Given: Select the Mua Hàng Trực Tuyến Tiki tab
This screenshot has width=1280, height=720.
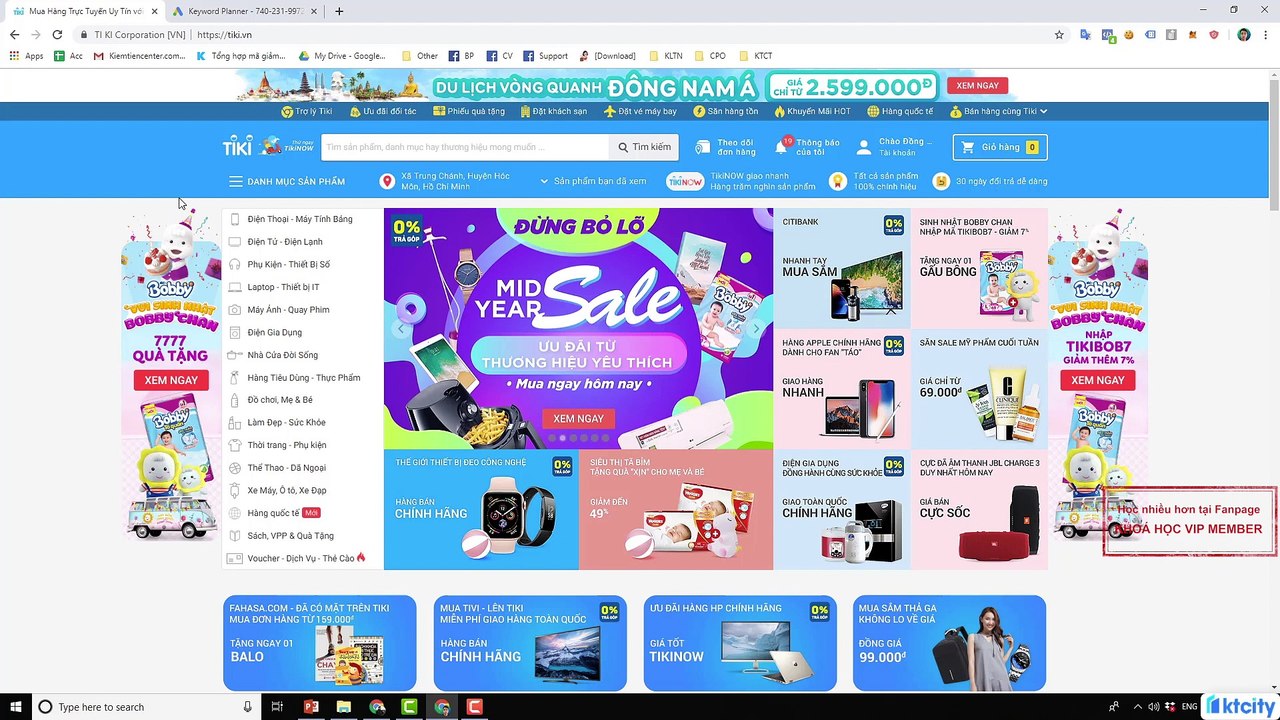Looking at the screenshot, I should click(83, 11).
